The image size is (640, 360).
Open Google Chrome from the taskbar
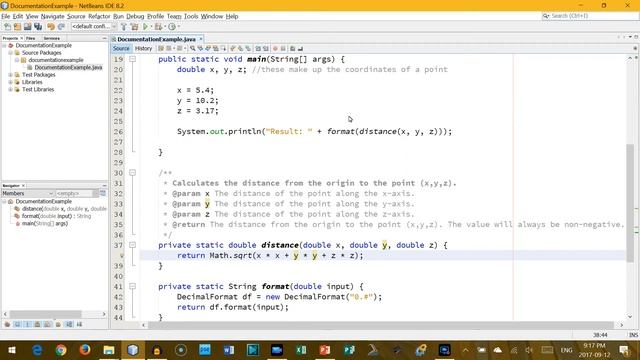61,350
